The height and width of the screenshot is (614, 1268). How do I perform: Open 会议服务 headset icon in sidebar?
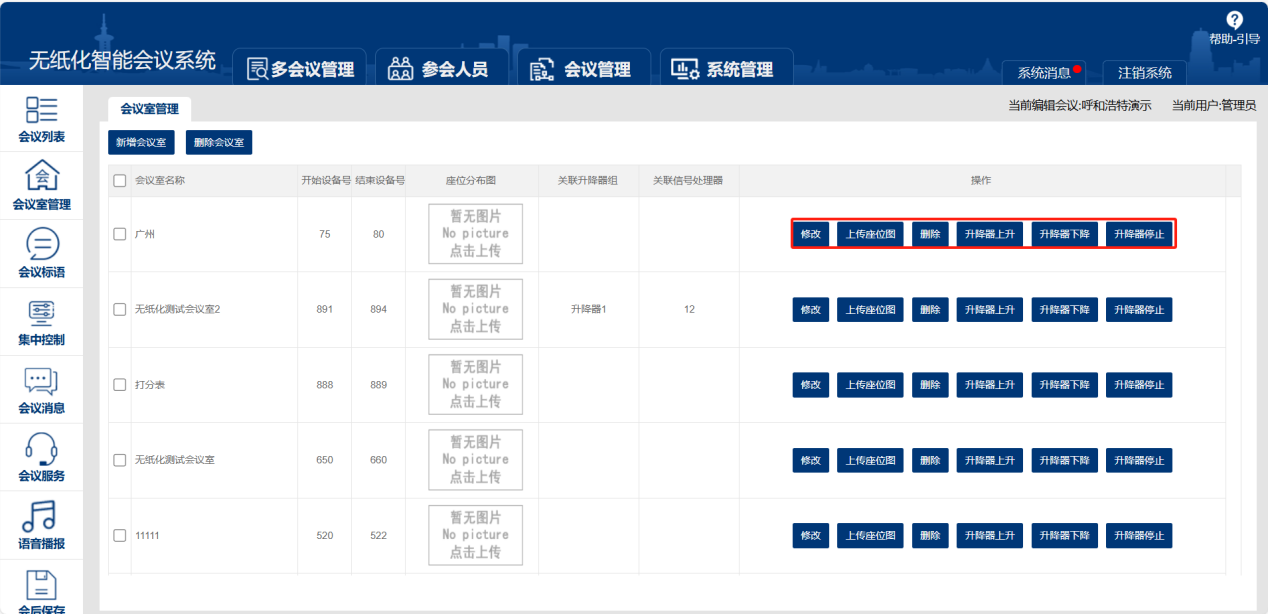(x=41, y=448)
